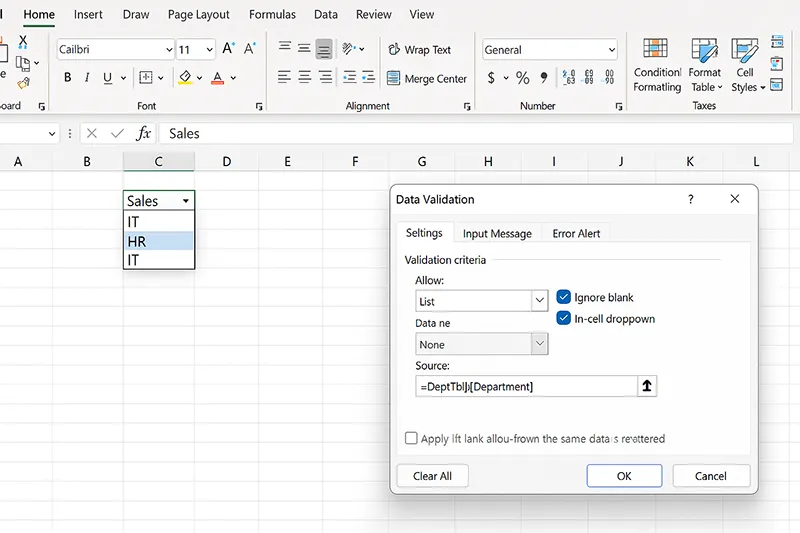The width and height of the screenshot is (800, 533).
Task: Open the Font size dropdown
Action: [209, 49]
